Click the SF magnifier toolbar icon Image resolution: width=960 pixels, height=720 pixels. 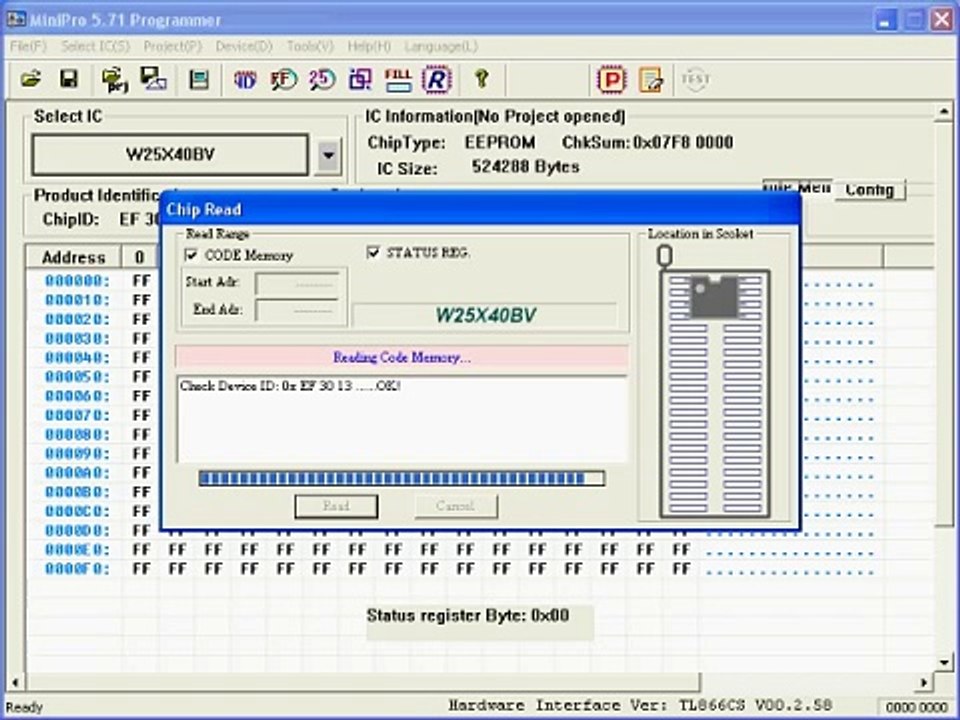[283, 80]
